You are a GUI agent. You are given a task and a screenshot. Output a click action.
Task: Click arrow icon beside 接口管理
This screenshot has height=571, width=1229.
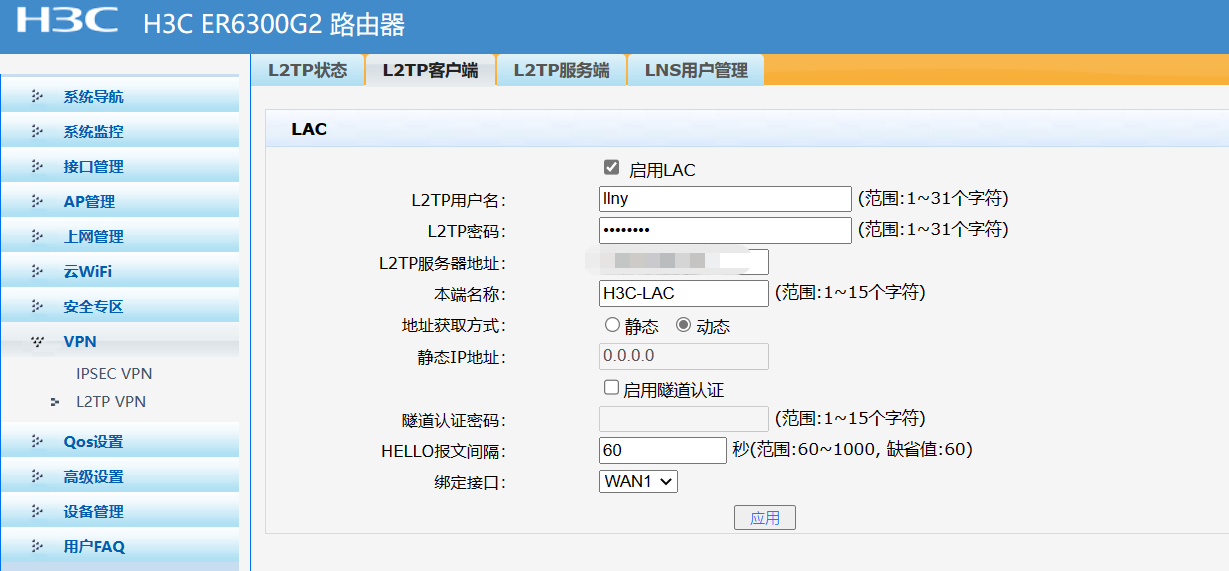point(38,167)
